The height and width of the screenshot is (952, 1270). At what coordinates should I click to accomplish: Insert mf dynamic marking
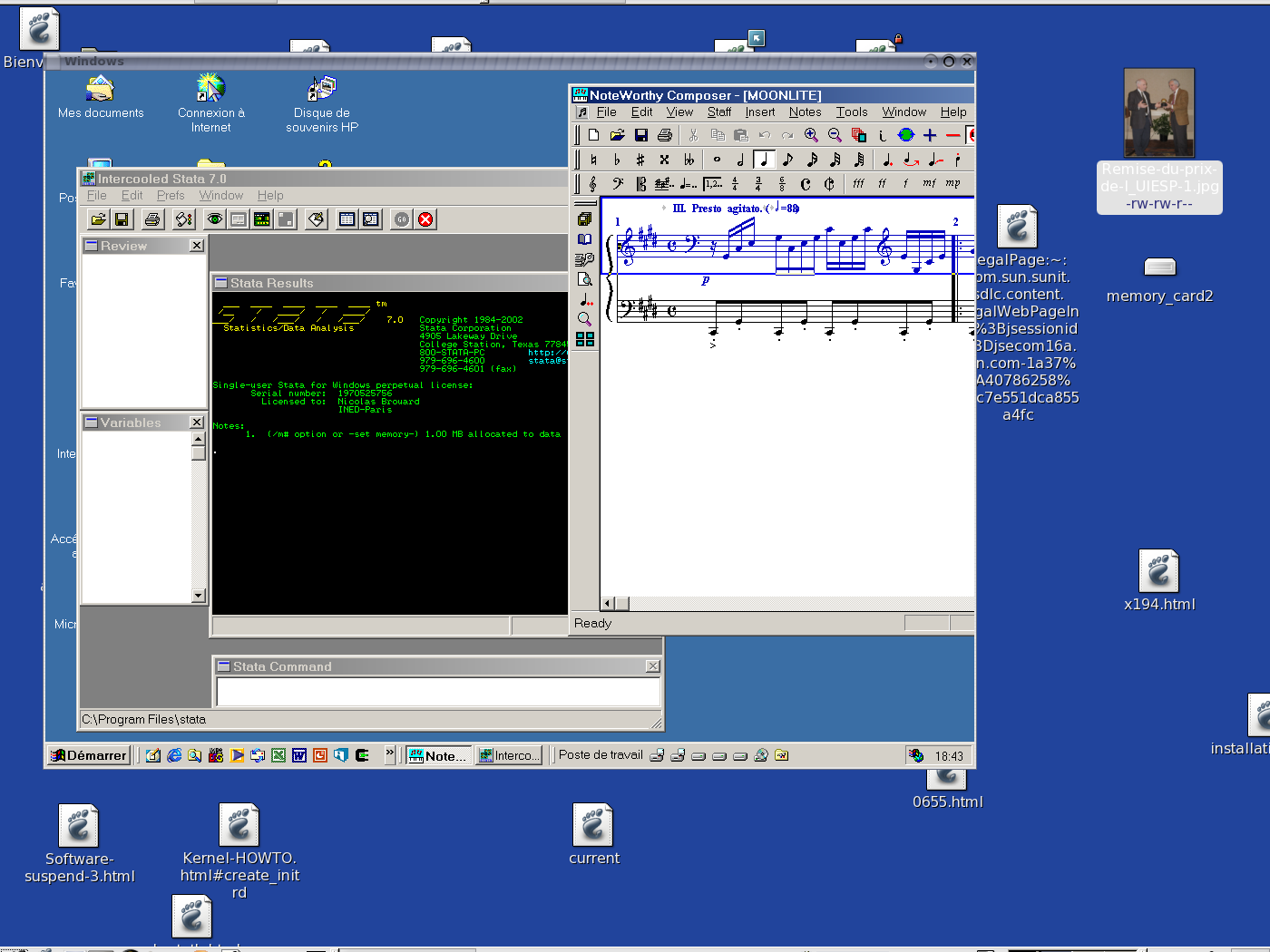tap(929, 184)
